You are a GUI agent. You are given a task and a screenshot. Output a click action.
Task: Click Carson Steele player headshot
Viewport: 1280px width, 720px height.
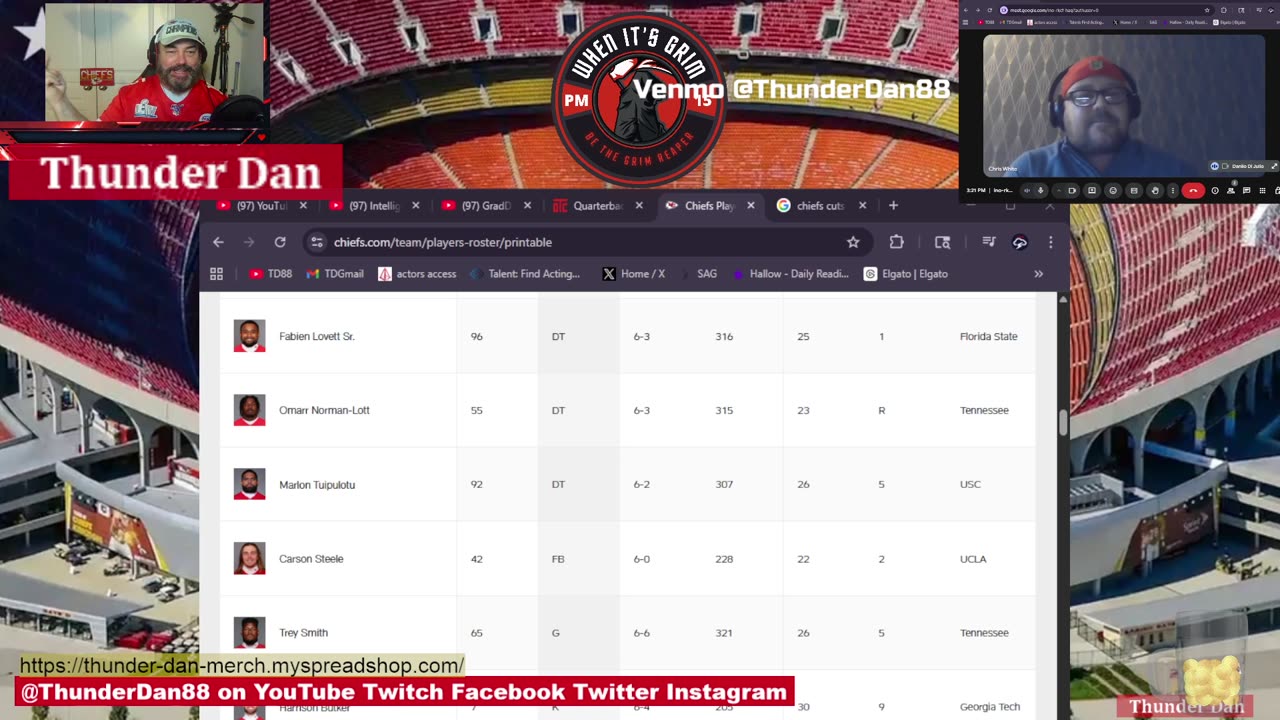coord(249,558)
